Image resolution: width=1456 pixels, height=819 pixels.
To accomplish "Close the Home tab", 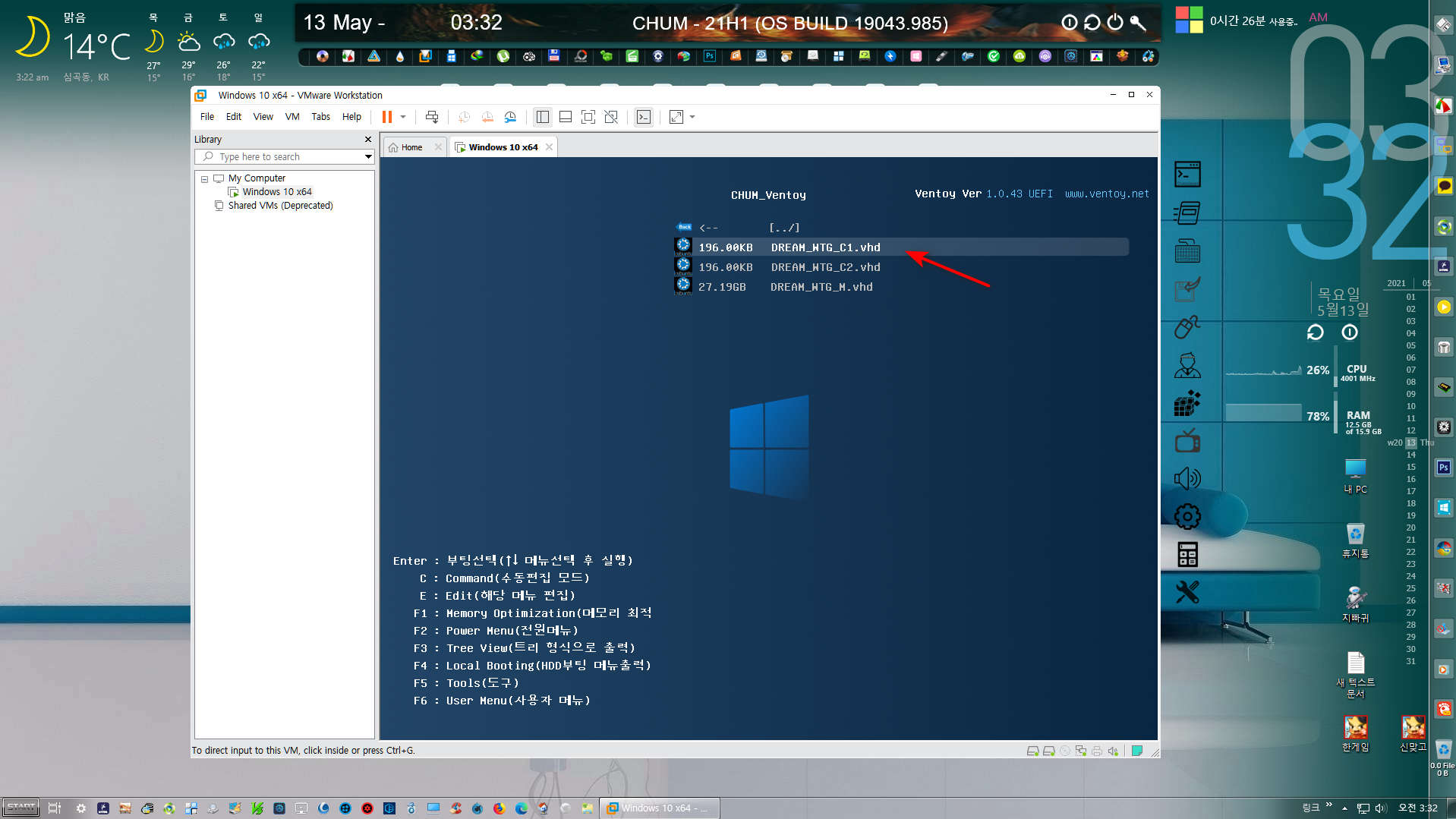I will (x=438, y=147).
